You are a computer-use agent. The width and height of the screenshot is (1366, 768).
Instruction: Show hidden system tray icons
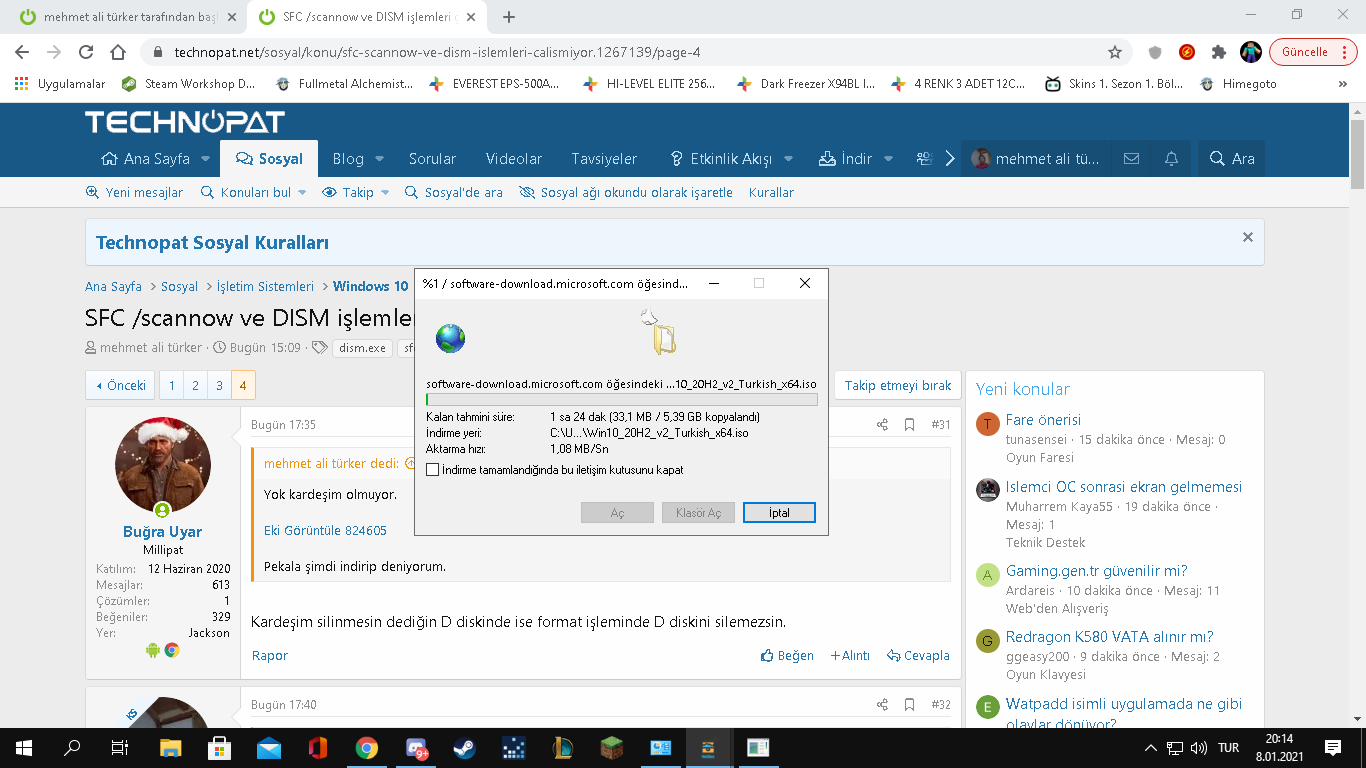coord(1150,748)
